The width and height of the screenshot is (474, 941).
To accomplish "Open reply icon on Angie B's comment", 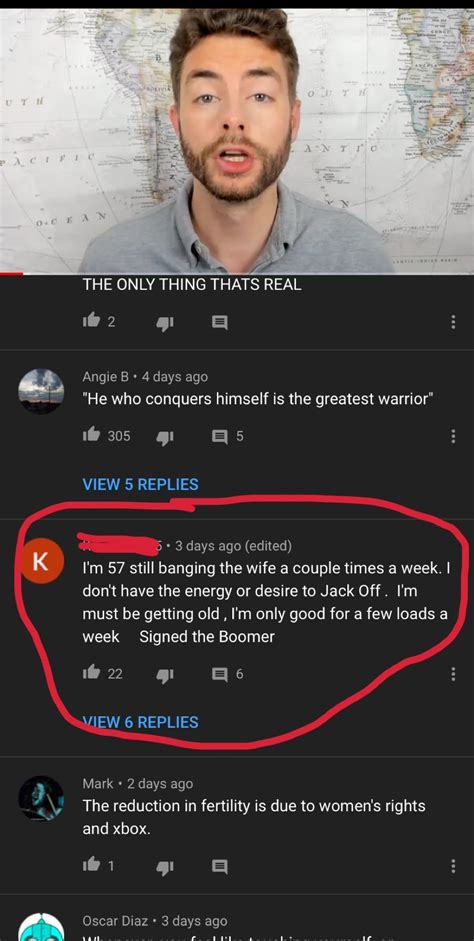I will point(220,436).
